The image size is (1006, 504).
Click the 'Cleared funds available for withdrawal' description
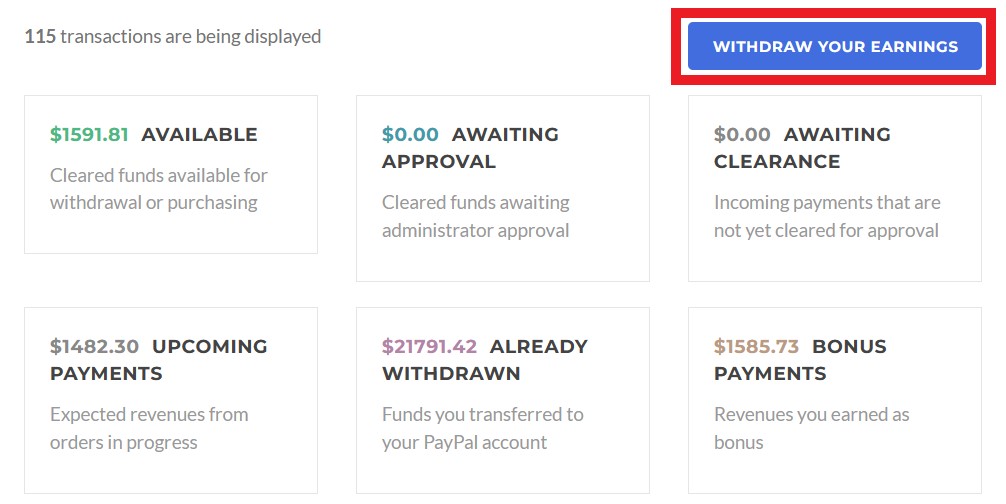coord(158,189)
